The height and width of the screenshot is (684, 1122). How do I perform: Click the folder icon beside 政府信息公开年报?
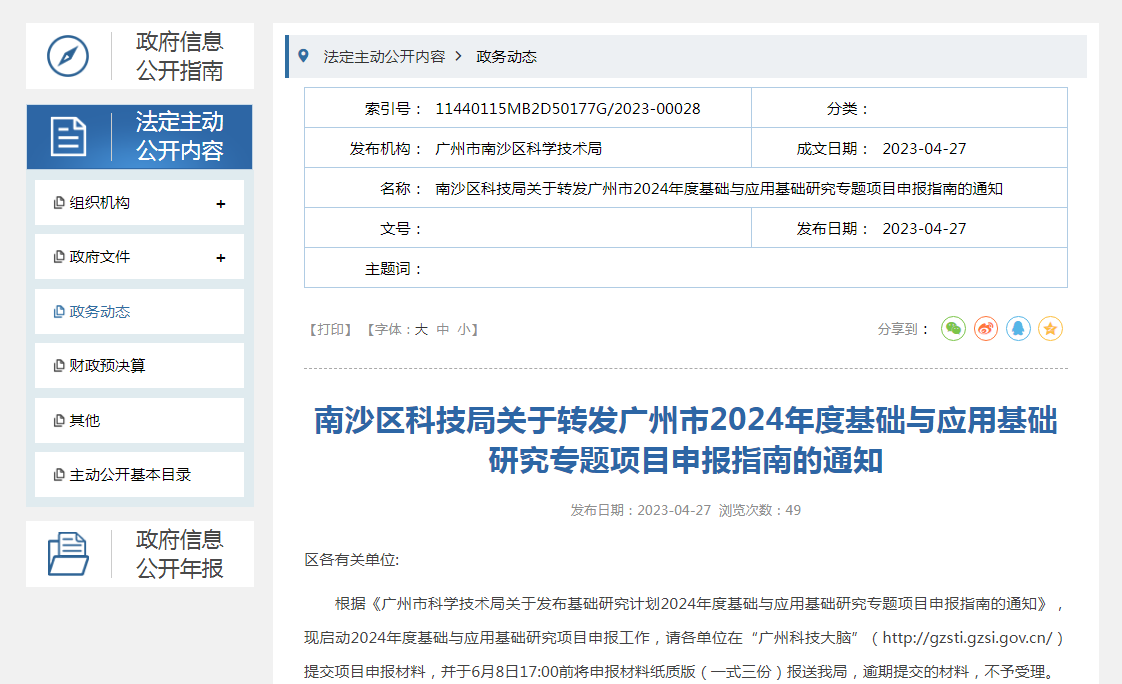pos(68,554)
